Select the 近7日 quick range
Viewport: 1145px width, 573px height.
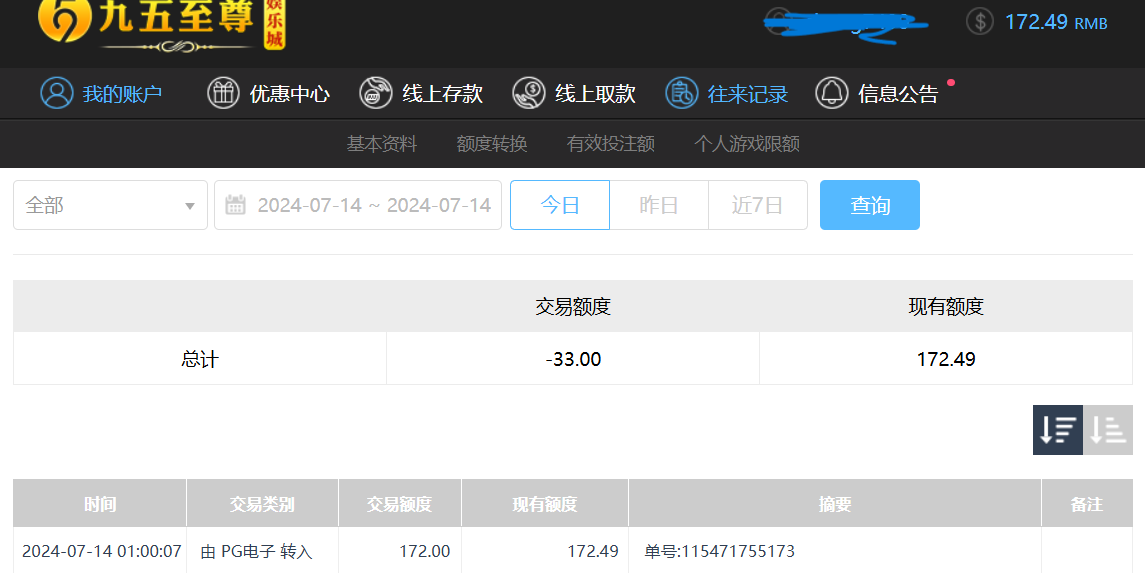(x=757, y=205)
